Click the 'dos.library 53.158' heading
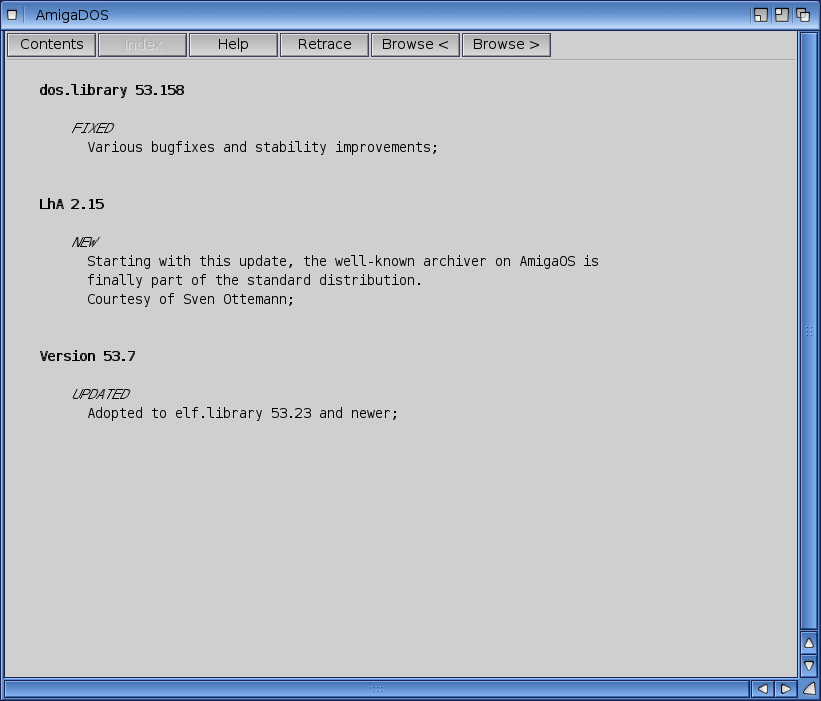 click(x=112, y=91)
